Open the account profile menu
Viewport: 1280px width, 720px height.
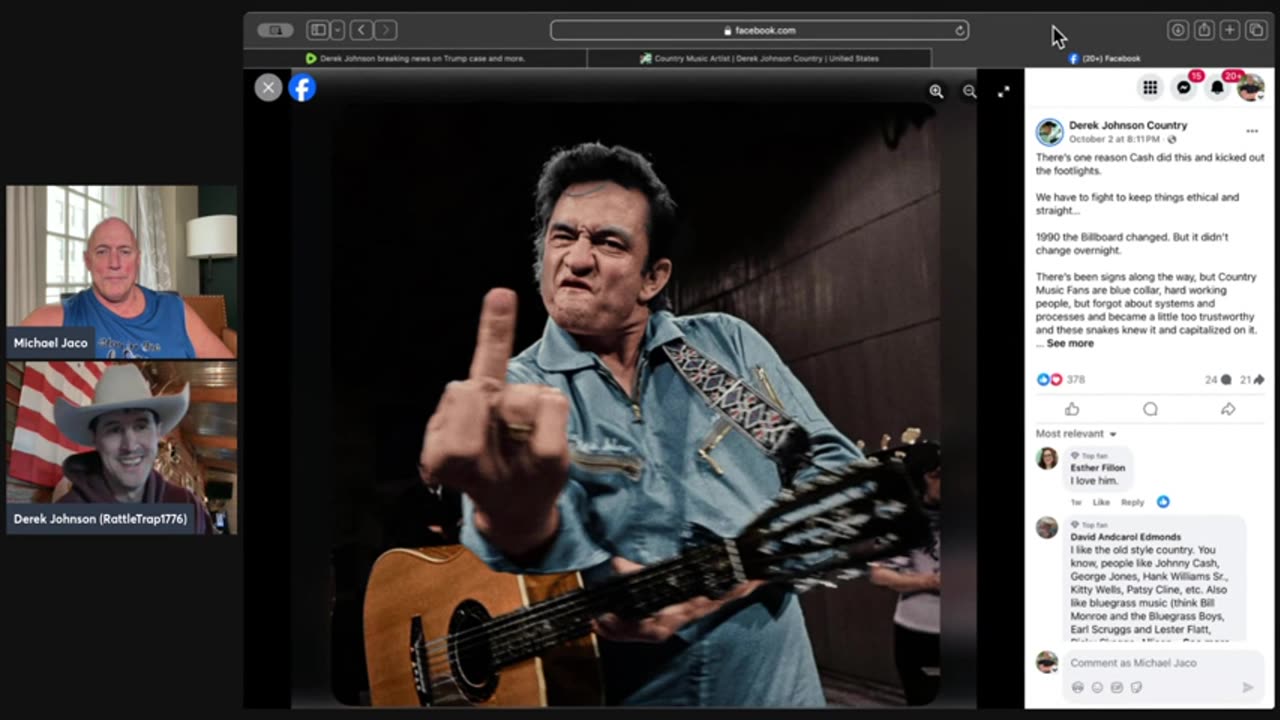tap(1250, 88)
